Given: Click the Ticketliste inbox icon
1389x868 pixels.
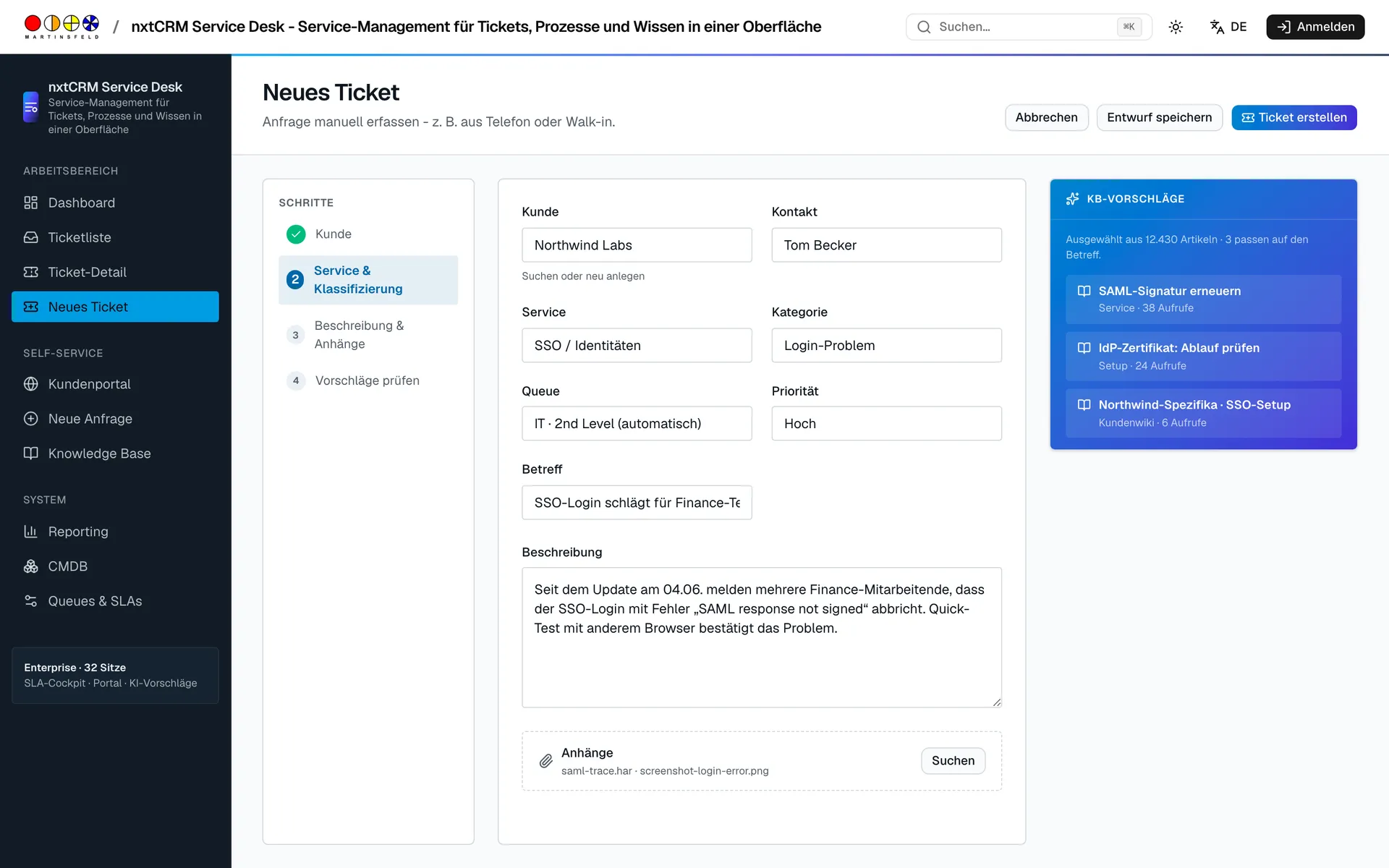Looking at the screenshot, I should coord(30,237).
